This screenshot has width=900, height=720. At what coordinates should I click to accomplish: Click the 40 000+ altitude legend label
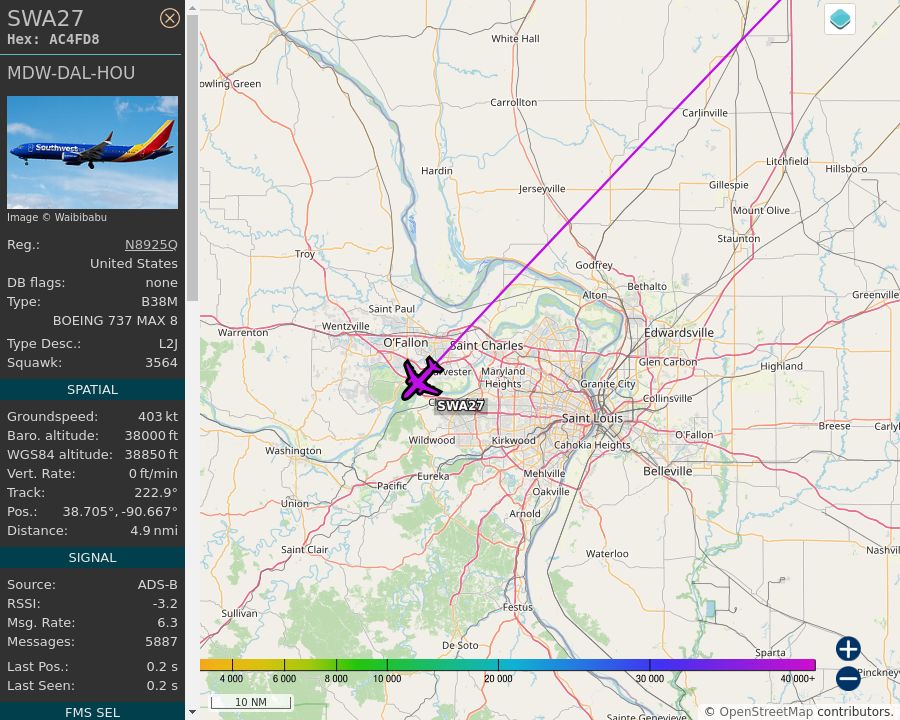798,679
